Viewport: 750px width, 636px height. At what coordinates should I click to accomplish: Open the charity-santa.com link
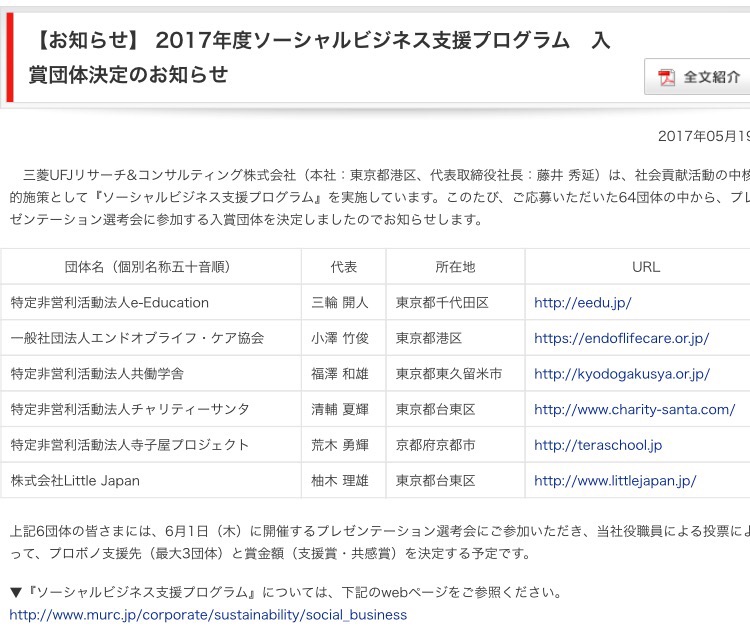634,409
